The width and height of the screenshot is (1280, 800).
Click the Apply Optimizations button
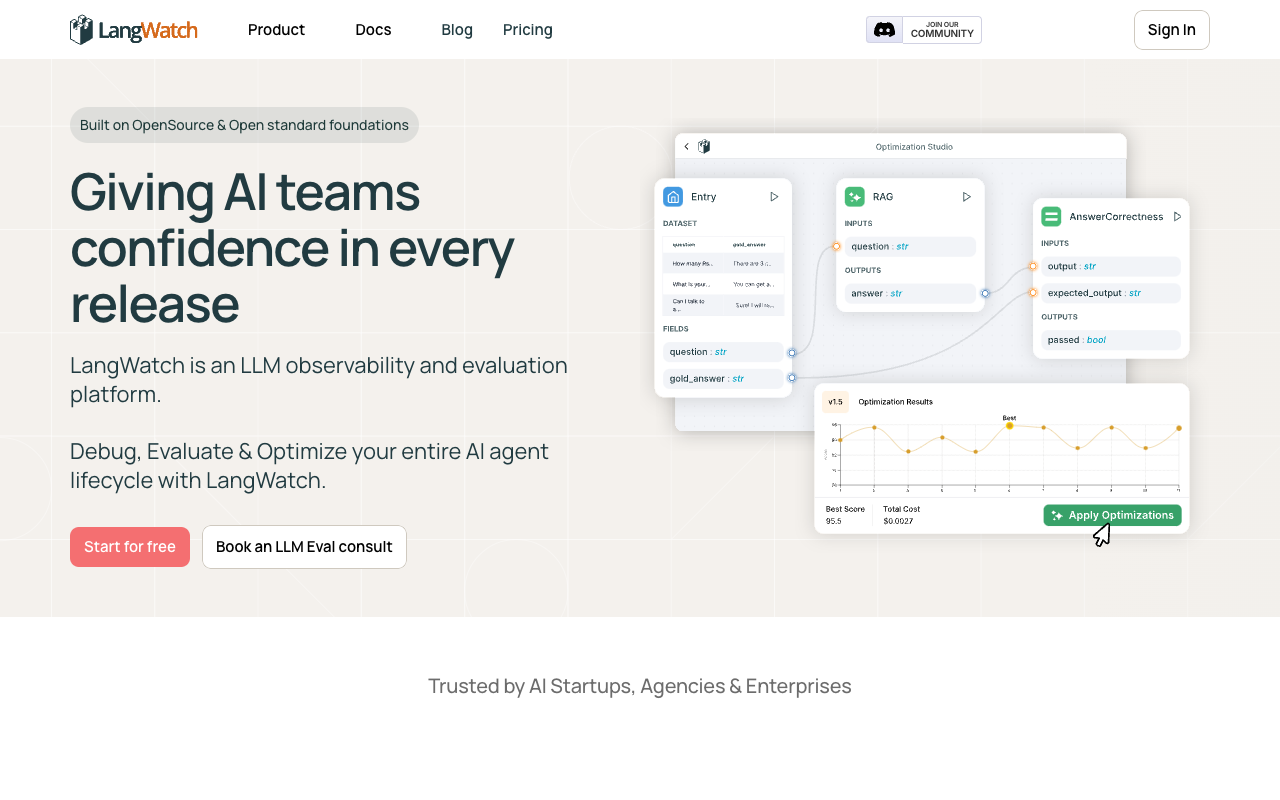point(1112,515)
